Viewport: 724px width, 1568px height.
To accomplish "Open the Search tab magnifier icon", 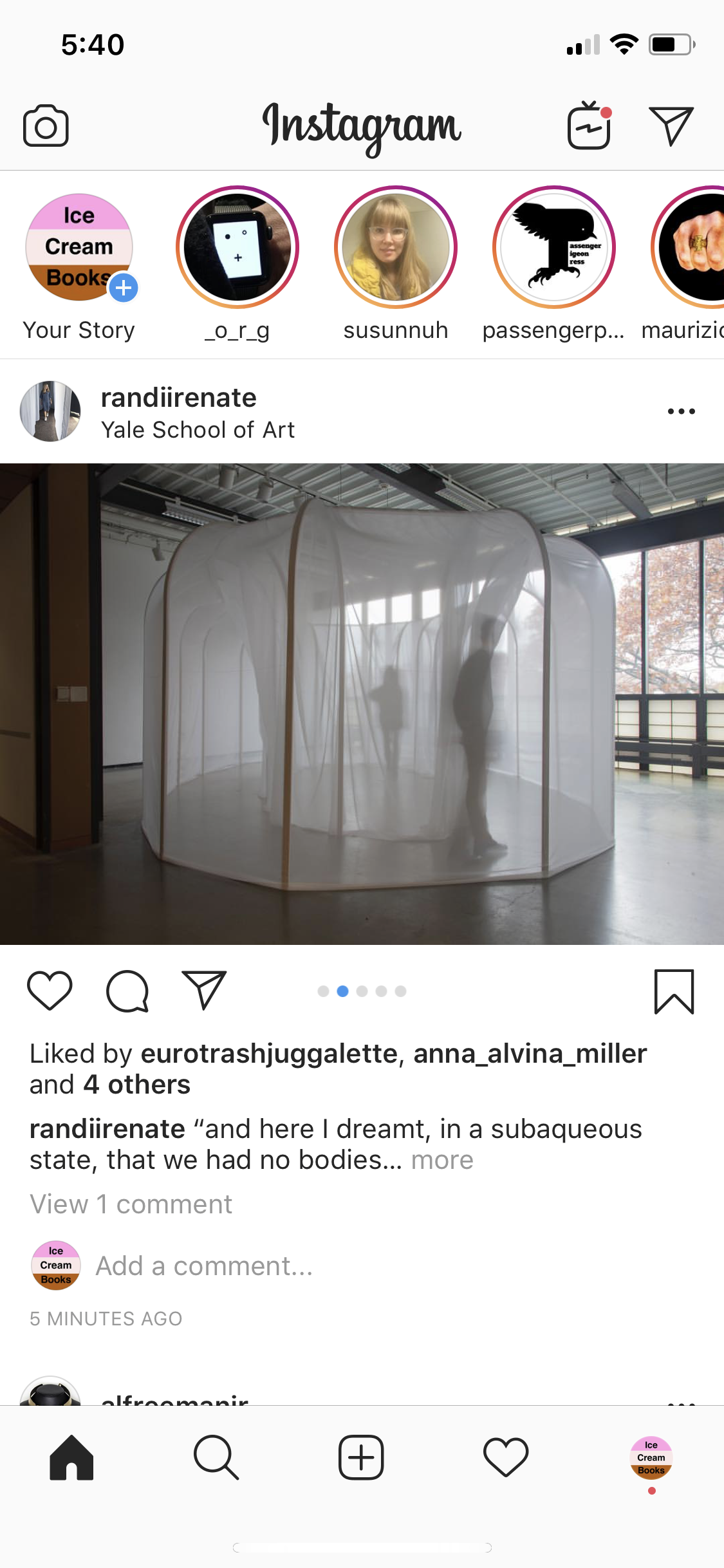I will (216, 1458).
